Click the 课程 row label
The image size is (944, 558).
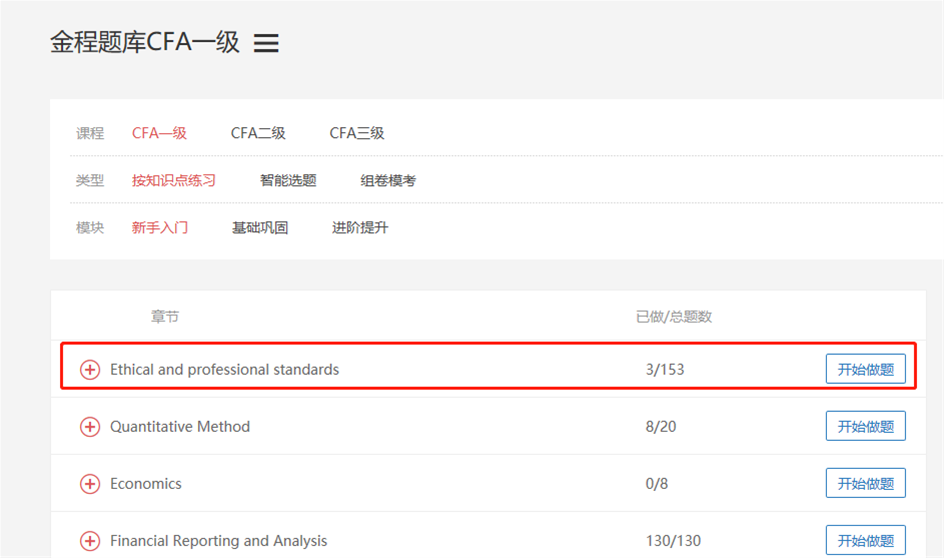(x=90, y=133)
